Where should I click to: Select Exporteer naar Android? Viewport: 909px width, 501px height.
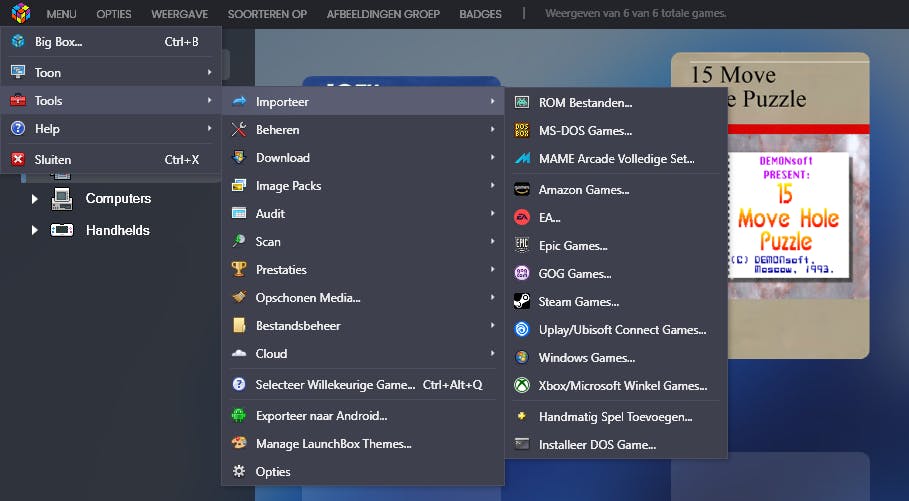tap(363, 415)
